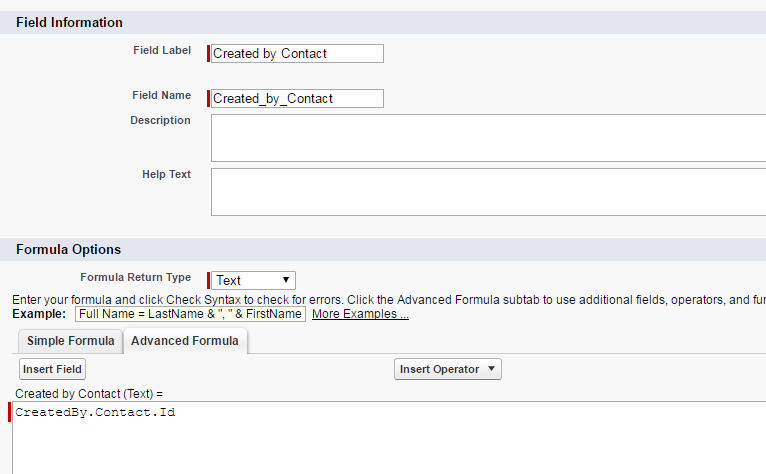The height and width of the screenshot is (474, 766).
Task: Click inside the formula editor text area
Action: pyautogui.click(x=388, y=440)
